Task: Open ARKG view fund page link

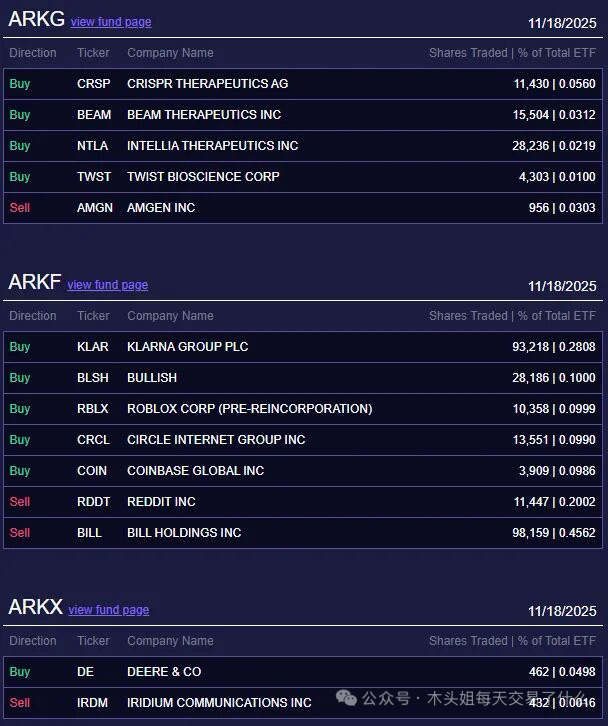Action: point(110,22)
